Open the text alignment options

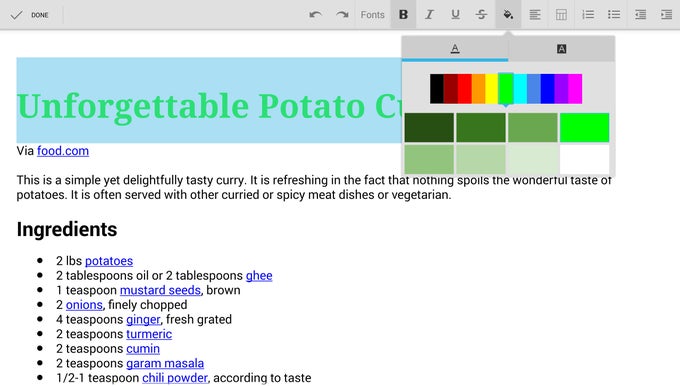point(535,15)
